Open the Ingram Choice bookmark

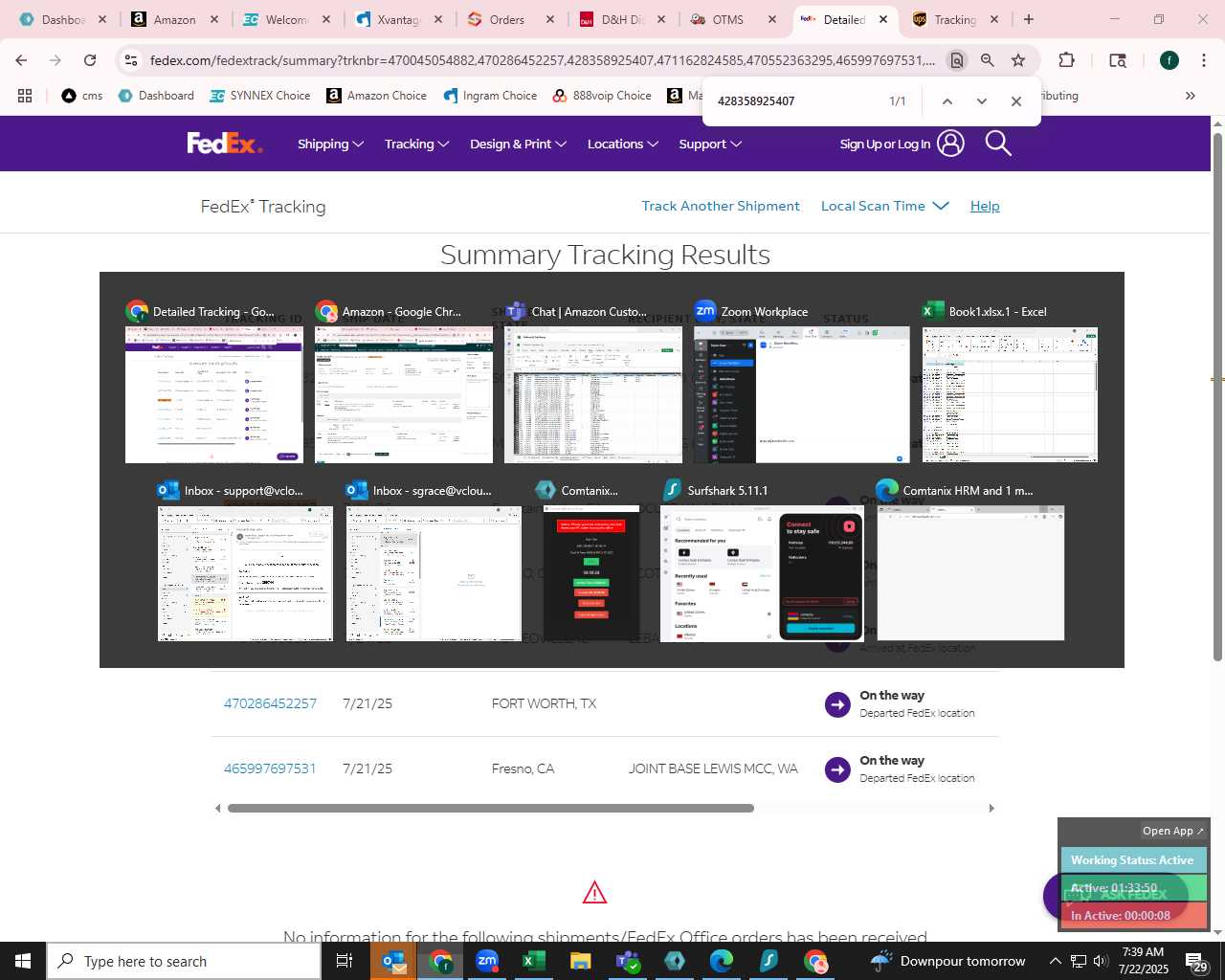point(490,96)
